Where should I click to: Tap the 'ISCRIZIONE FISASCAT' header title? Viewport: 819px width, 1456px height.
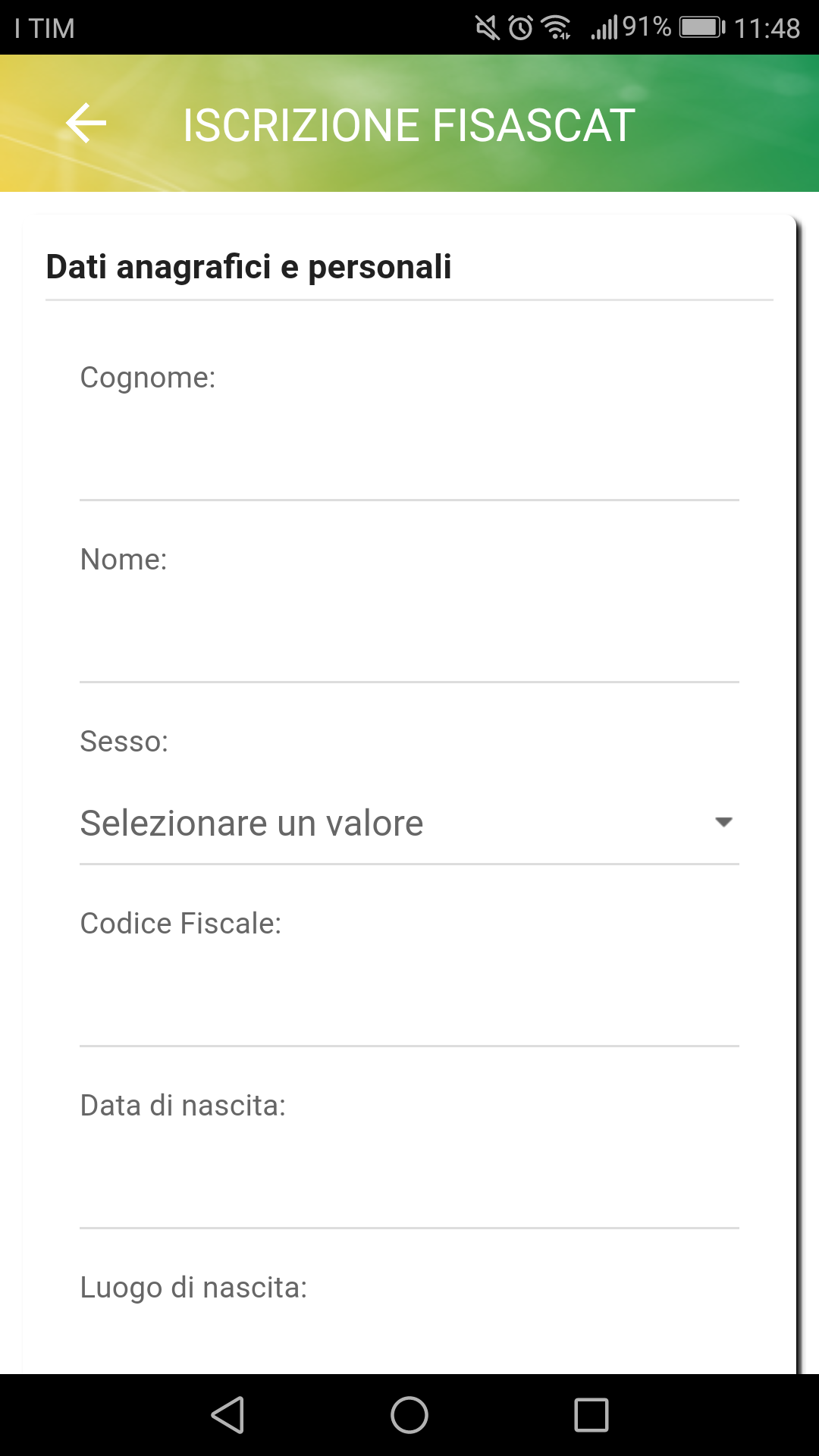click(409, 125)
